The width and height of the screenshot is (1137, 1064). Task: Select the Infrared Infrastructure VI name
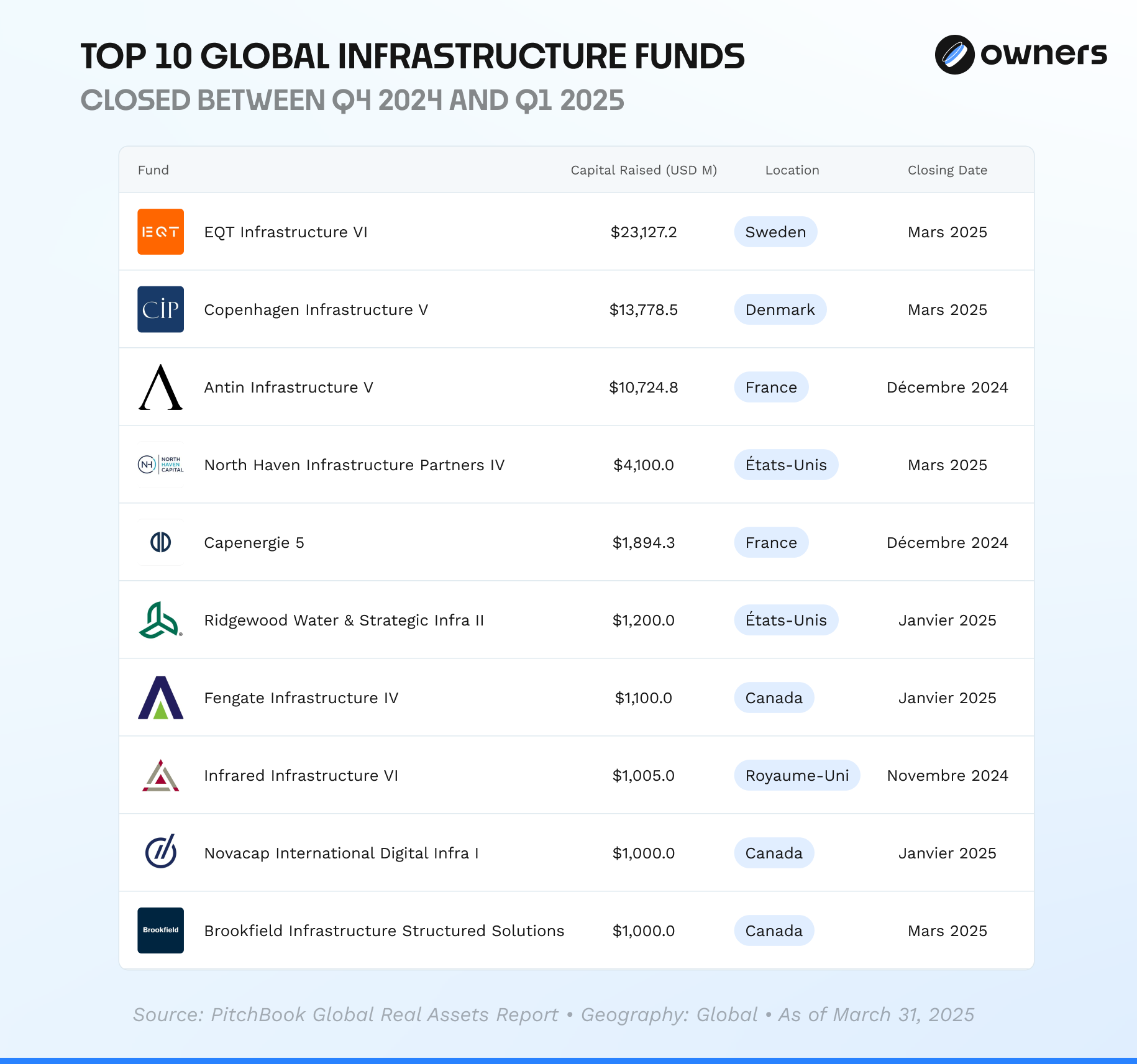tap(301, 775)
